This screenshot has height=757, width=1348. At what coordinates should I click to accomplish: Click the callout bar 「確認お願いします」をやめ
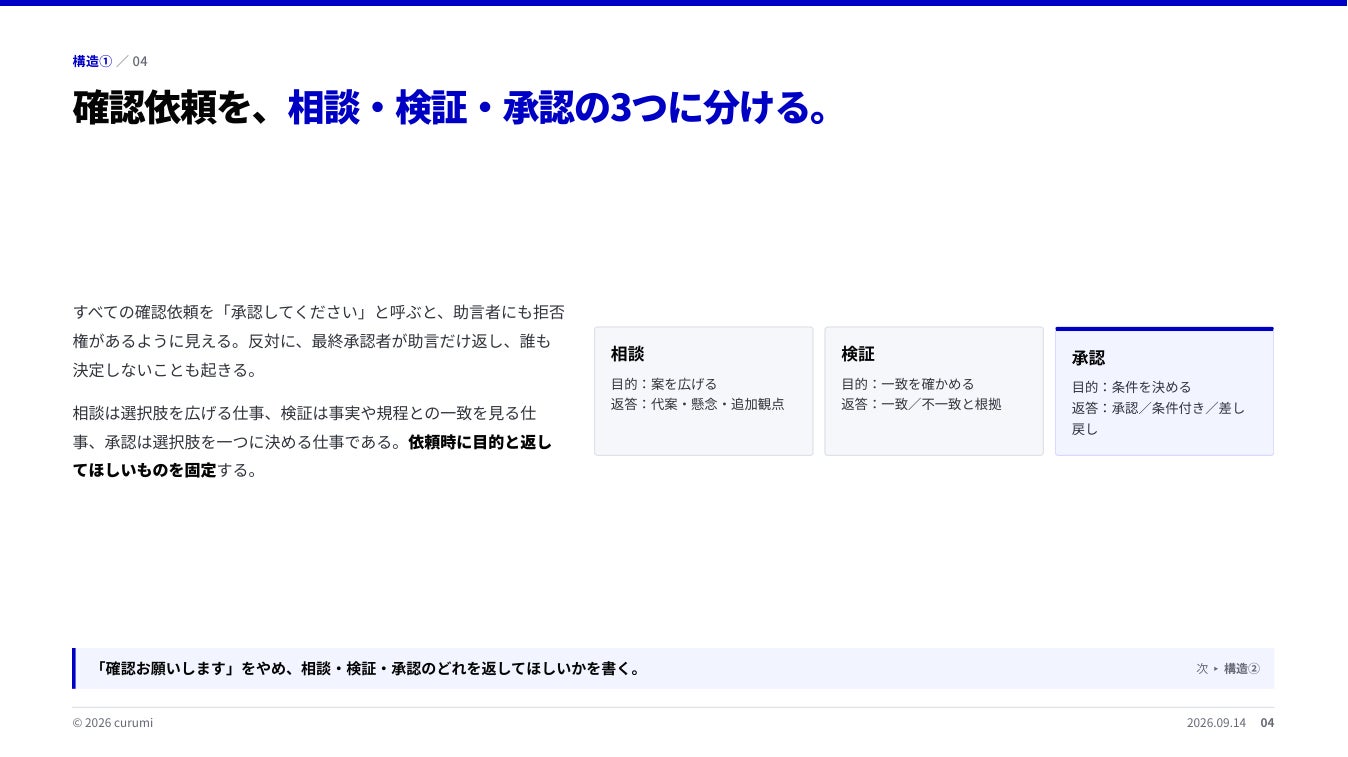(x=673, y=668)
